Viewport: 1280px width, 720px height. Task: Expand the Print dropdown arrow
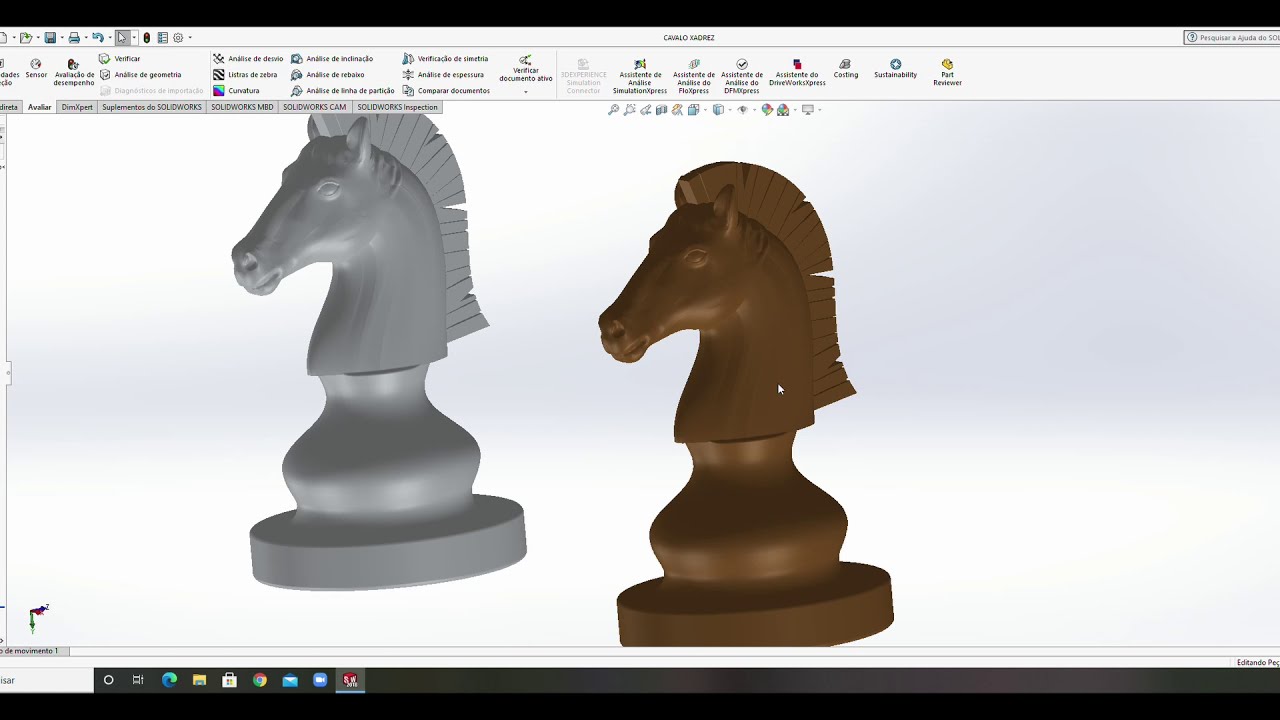pos(86,38)
